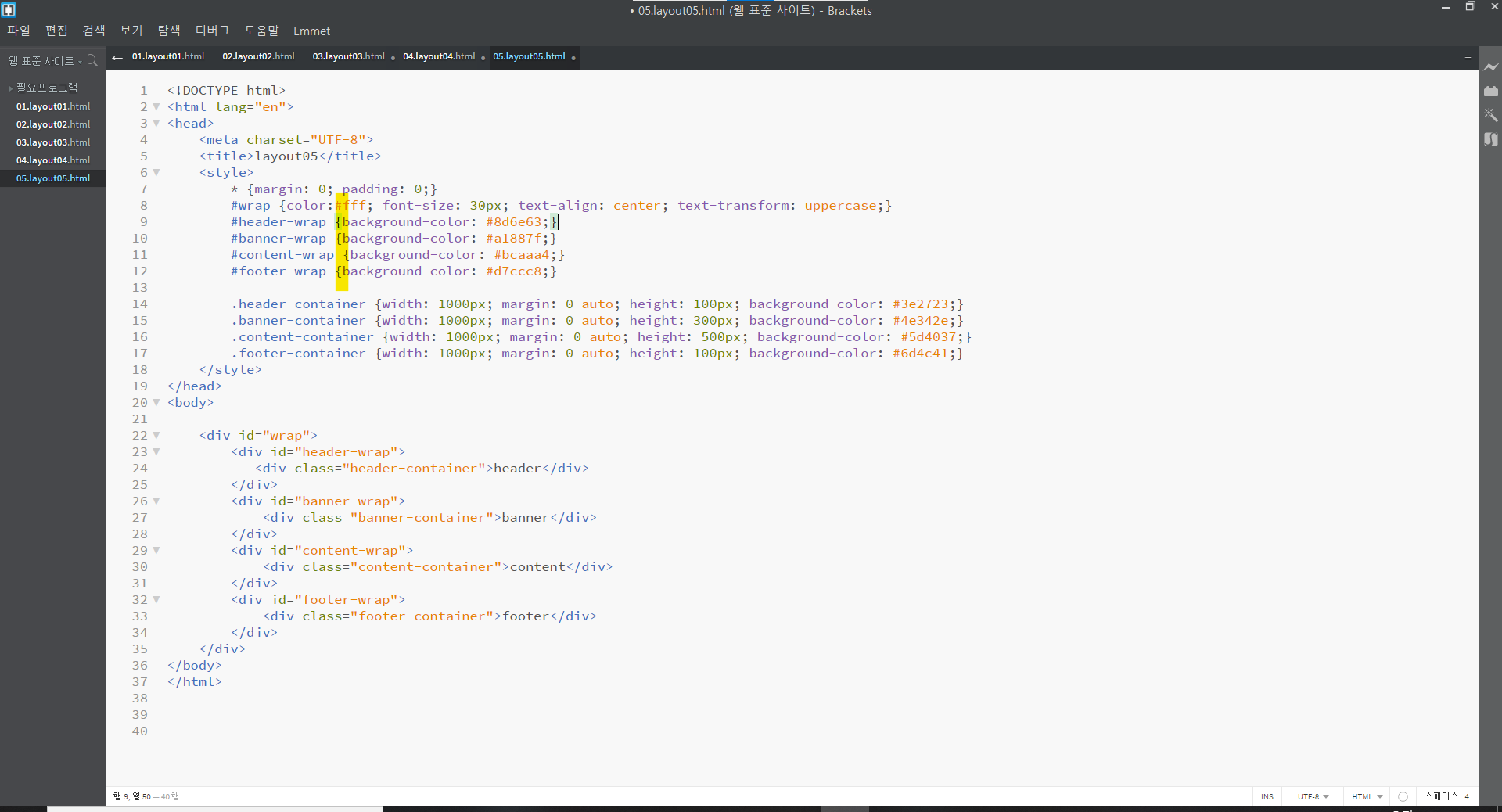The height and width of the screenshot is (812, 1502).
Task: Click the Brackets app icon in title bar
Action: pos(9,9)
